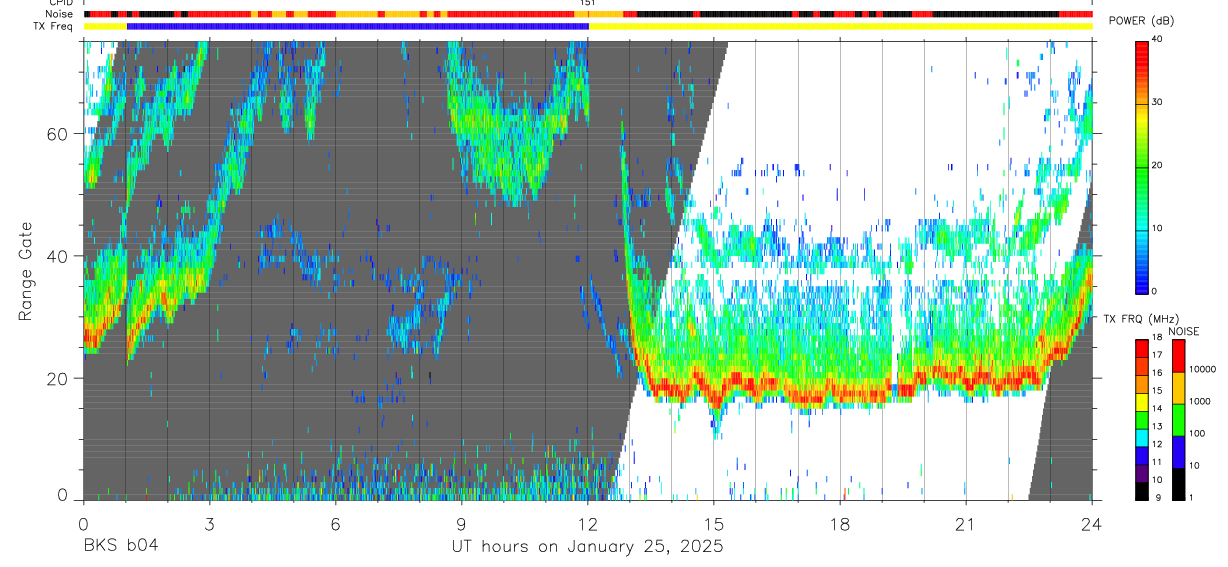Image resolution: width=1228 pixels, height=567 pixels.
Task: Click the 21 hour tick on time axis
Action: pos(966,523)
